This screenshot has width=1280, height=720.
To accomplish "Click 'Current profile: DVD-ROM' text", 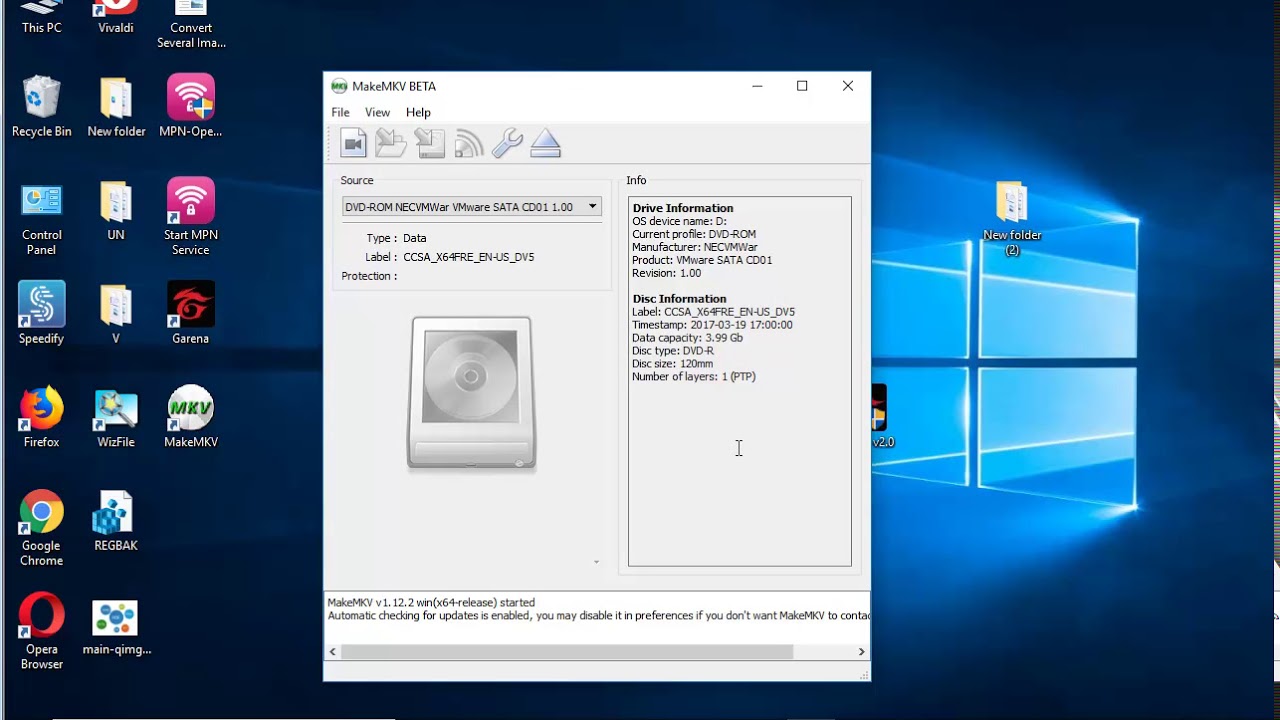I will tap(694, 234).
